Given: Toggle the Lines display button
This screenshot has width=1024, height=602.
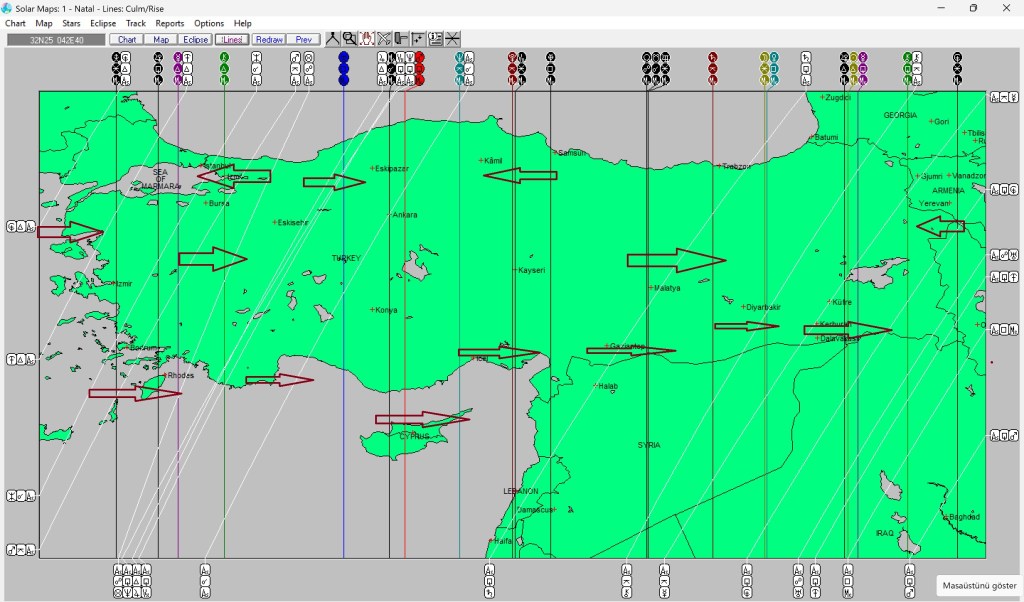Looking at the screenshot, I should 231,40.
